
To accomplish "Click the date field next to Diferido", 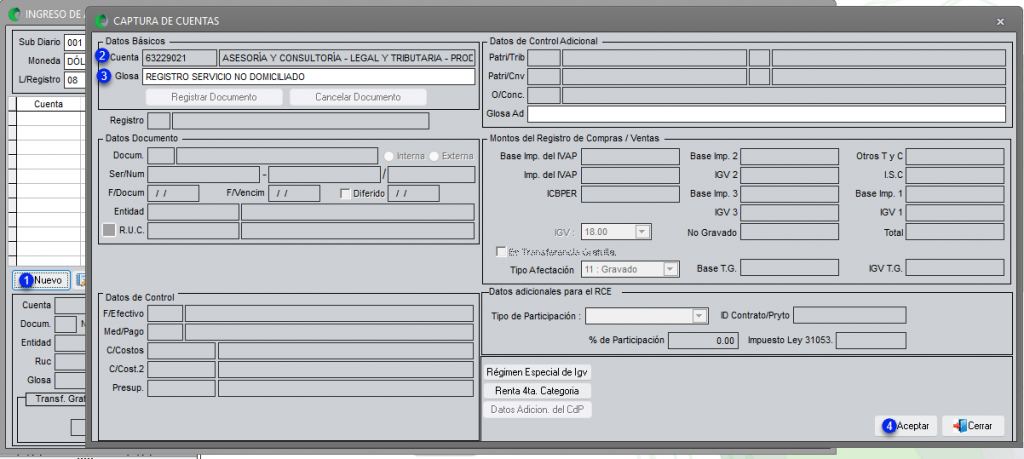I will [x=413, y=193].
